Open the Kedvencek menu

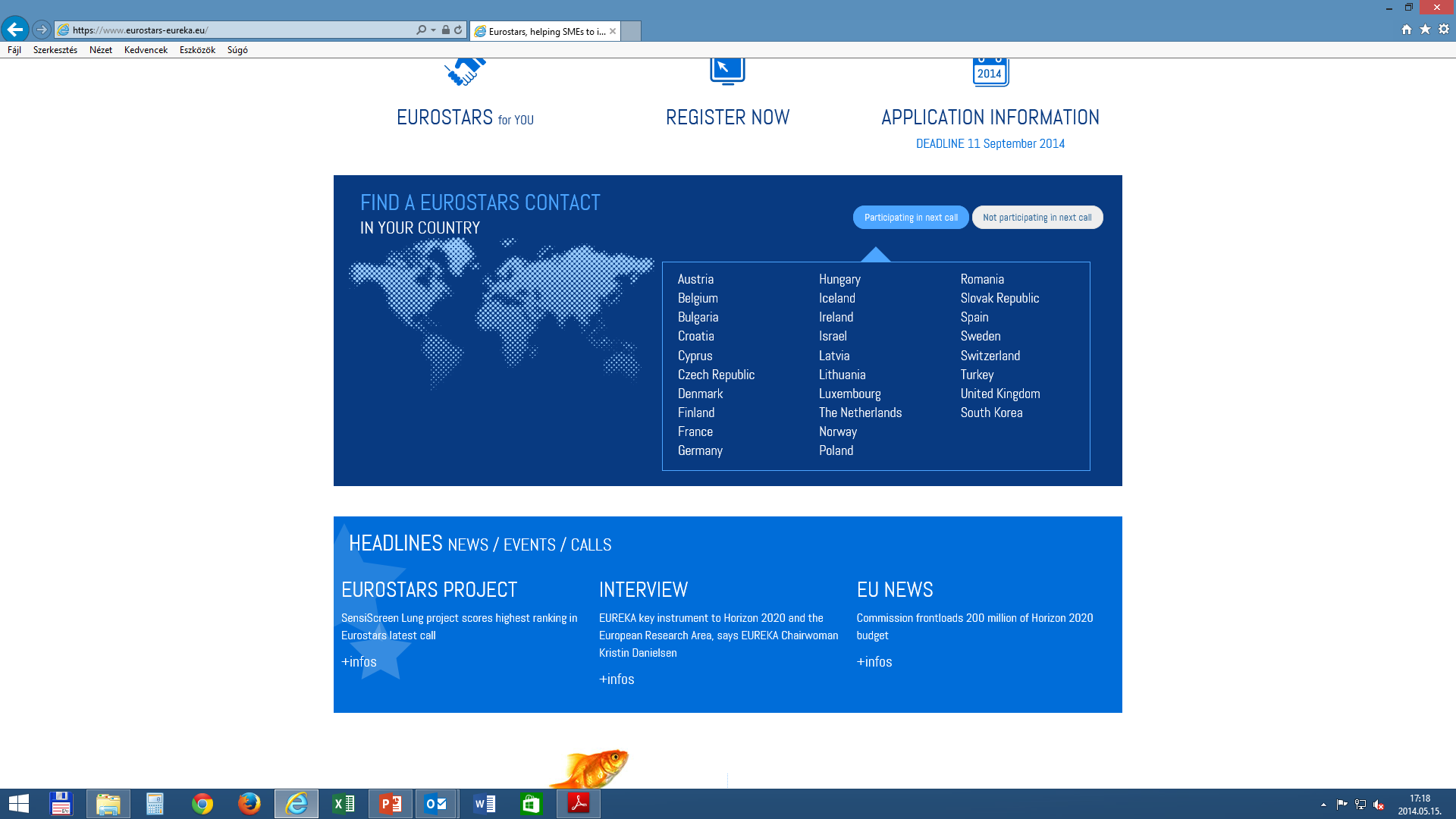146,50
